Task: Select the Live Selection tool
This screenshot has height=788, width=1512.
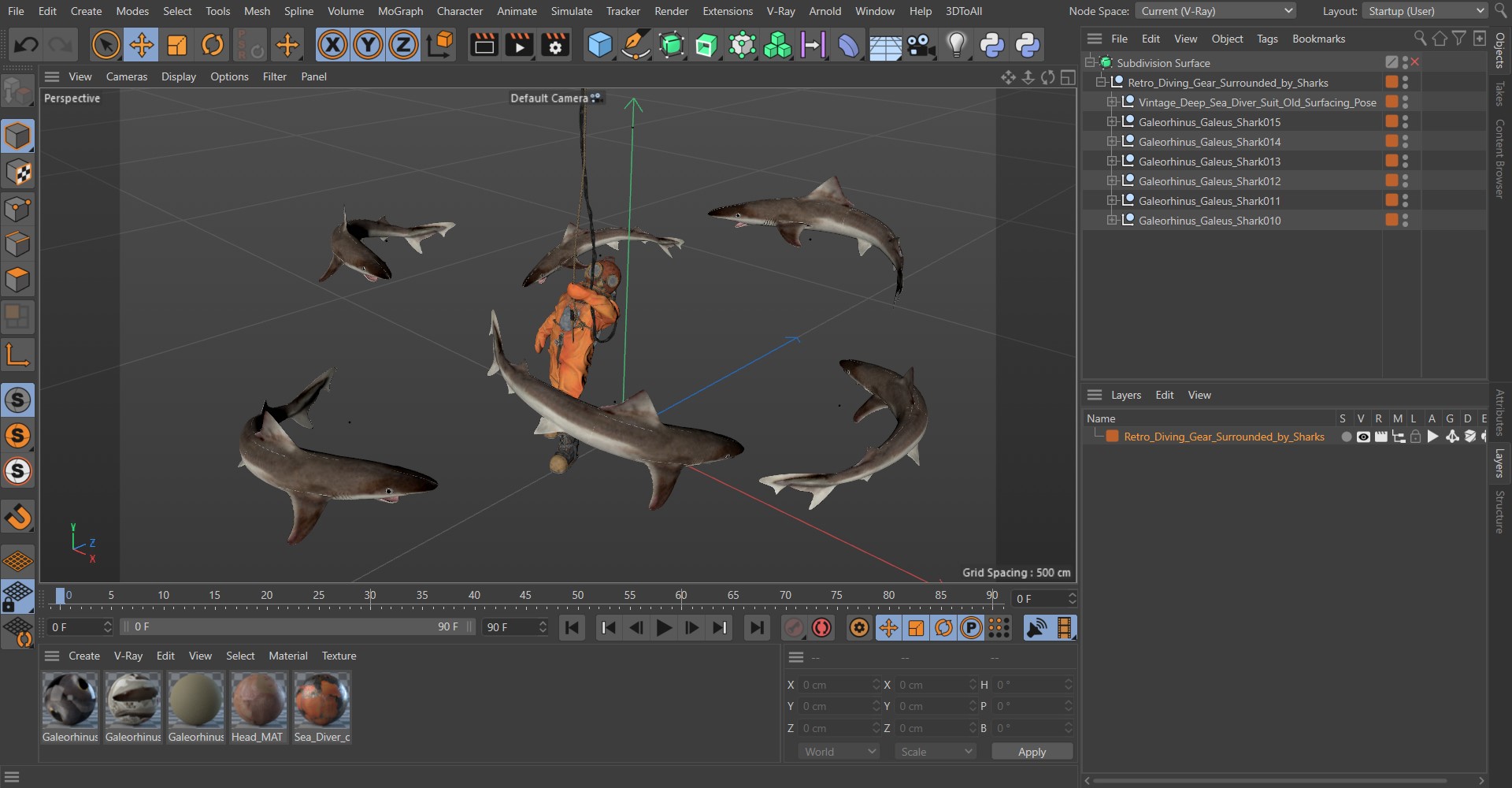Action: [x=106, y=45]
